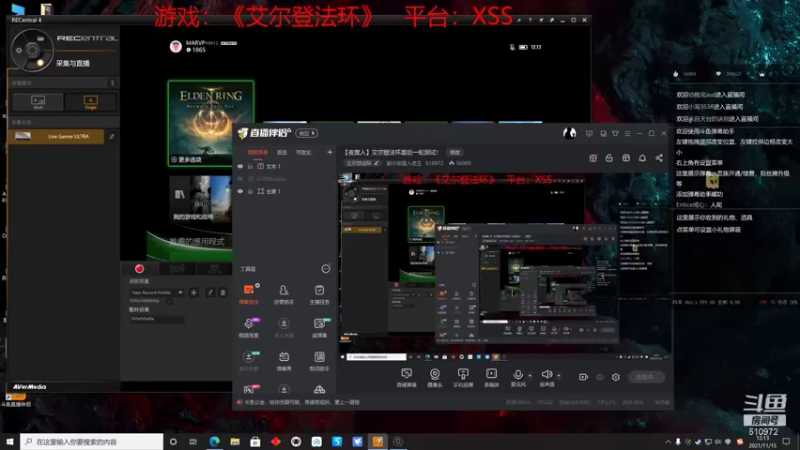Click the modify button beside the stream title
Screen dimensions: 800x450
click(455, 153)
